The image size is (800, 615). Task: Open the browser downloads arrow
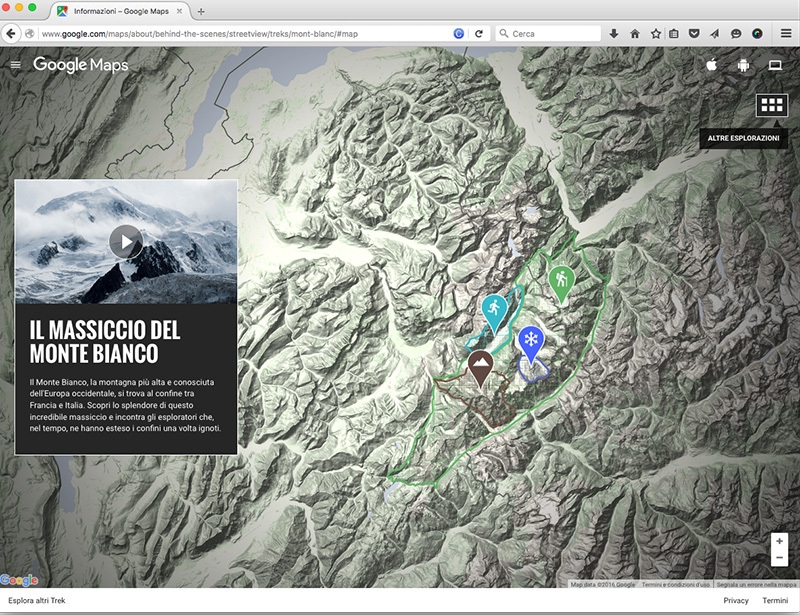click(x=614, y=34)
